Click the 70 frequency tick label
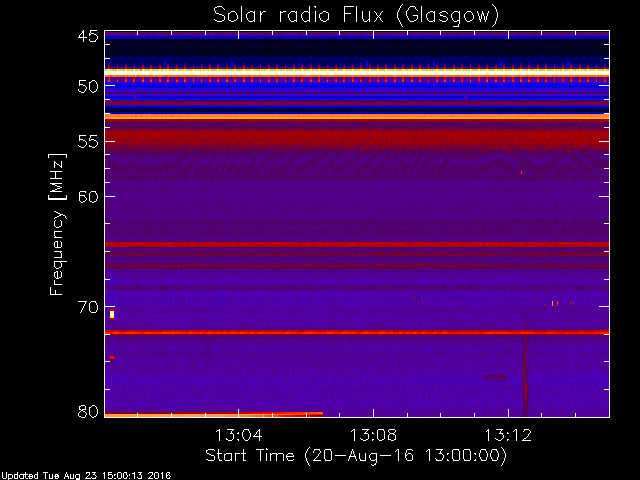This screenshot has width=640, height=480. 88,307
